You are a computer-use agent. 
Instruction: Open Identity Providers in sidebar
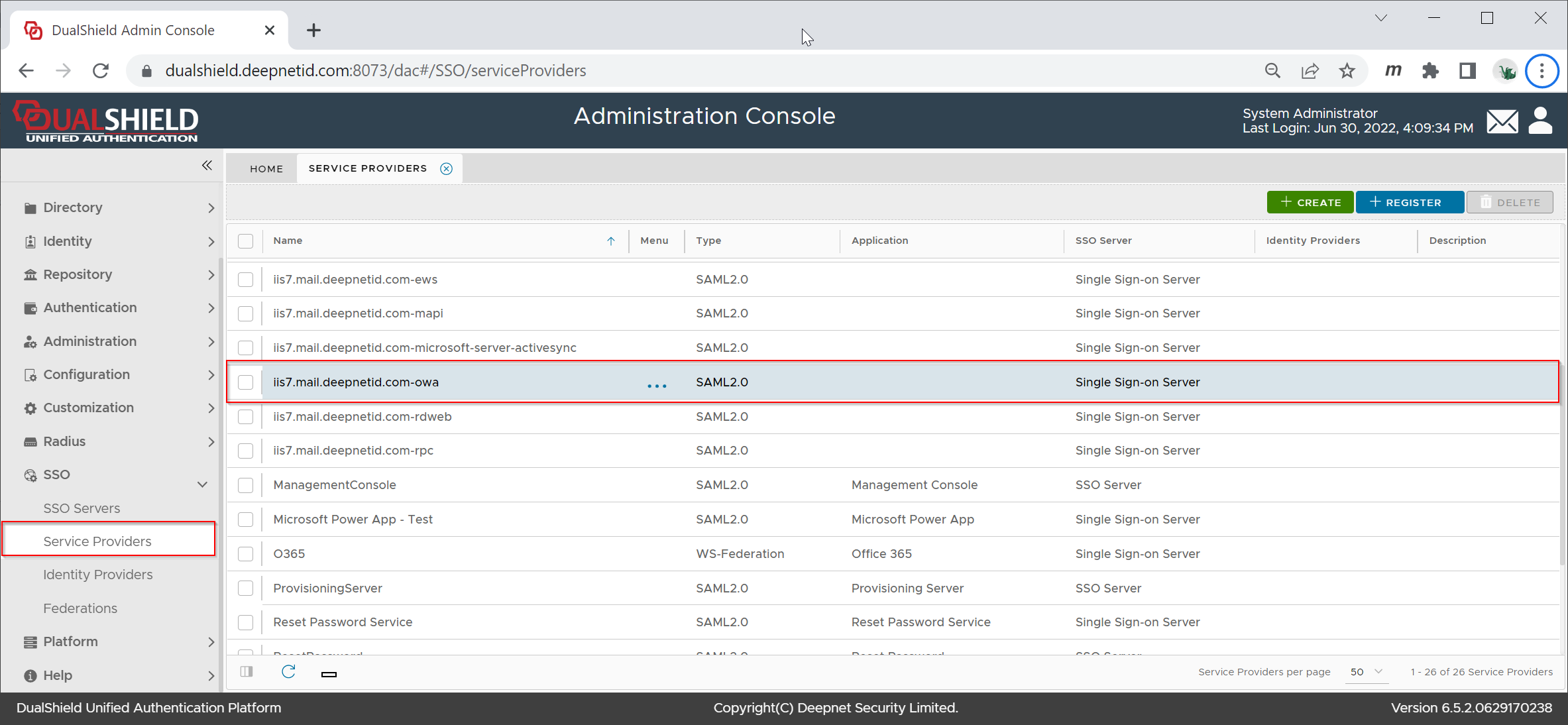pyautogui.click(x=98, y=575)
